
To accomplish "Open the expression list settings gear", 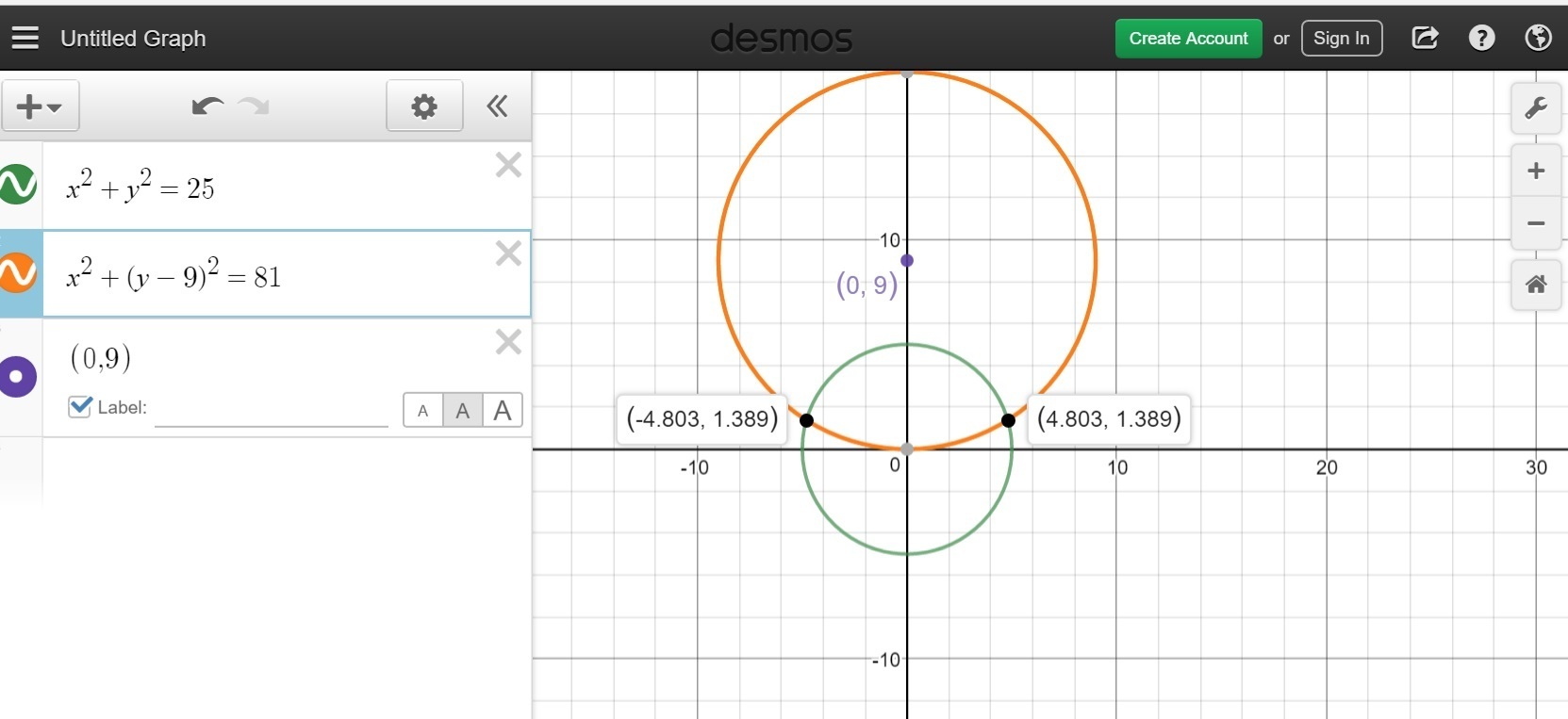I will pyautogui.click(x=424, y=106).
